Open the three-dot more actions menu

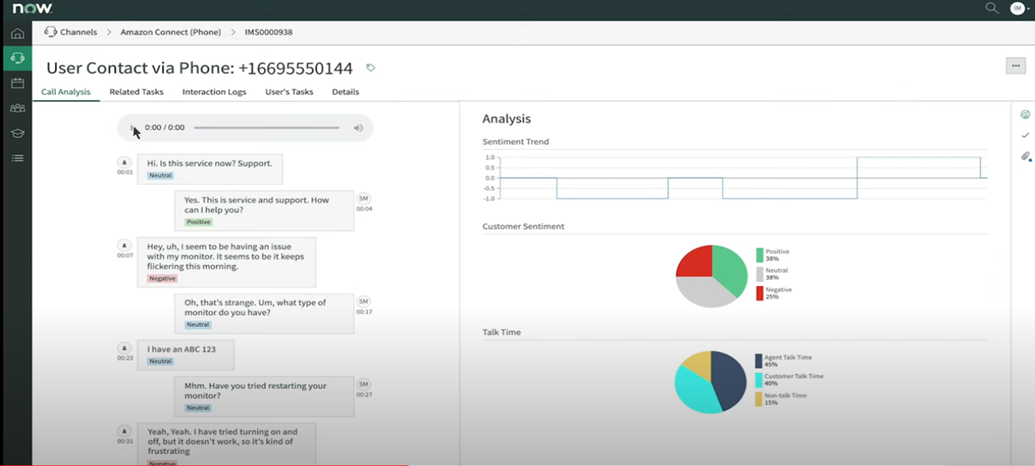[x=1015, y=66]
